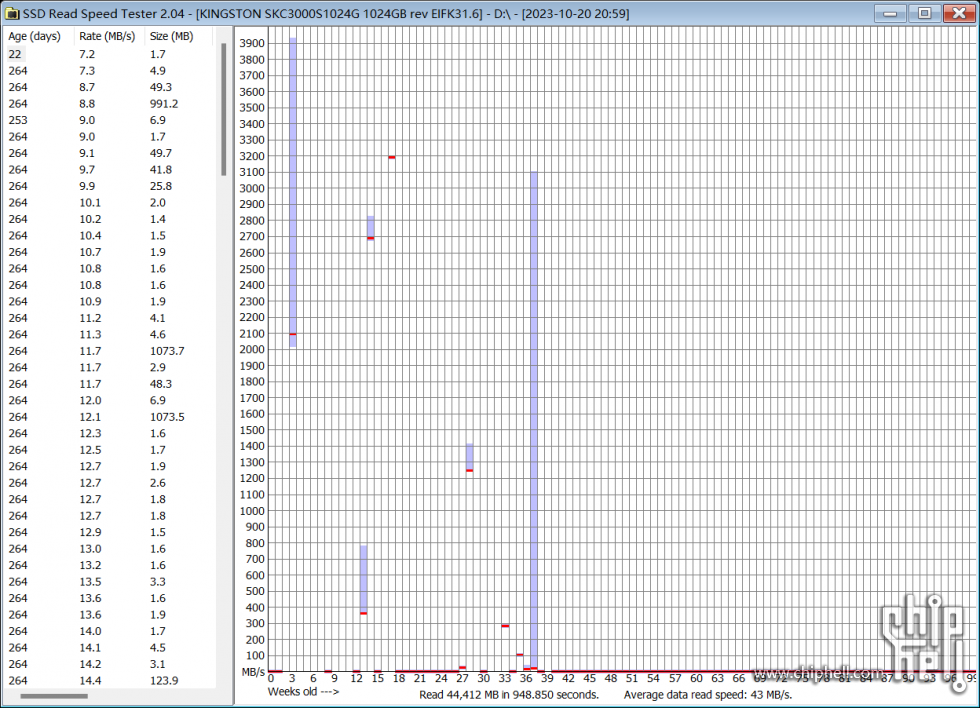
Task: Select the row with rate 14.1
Action: [x=109, y=647]
